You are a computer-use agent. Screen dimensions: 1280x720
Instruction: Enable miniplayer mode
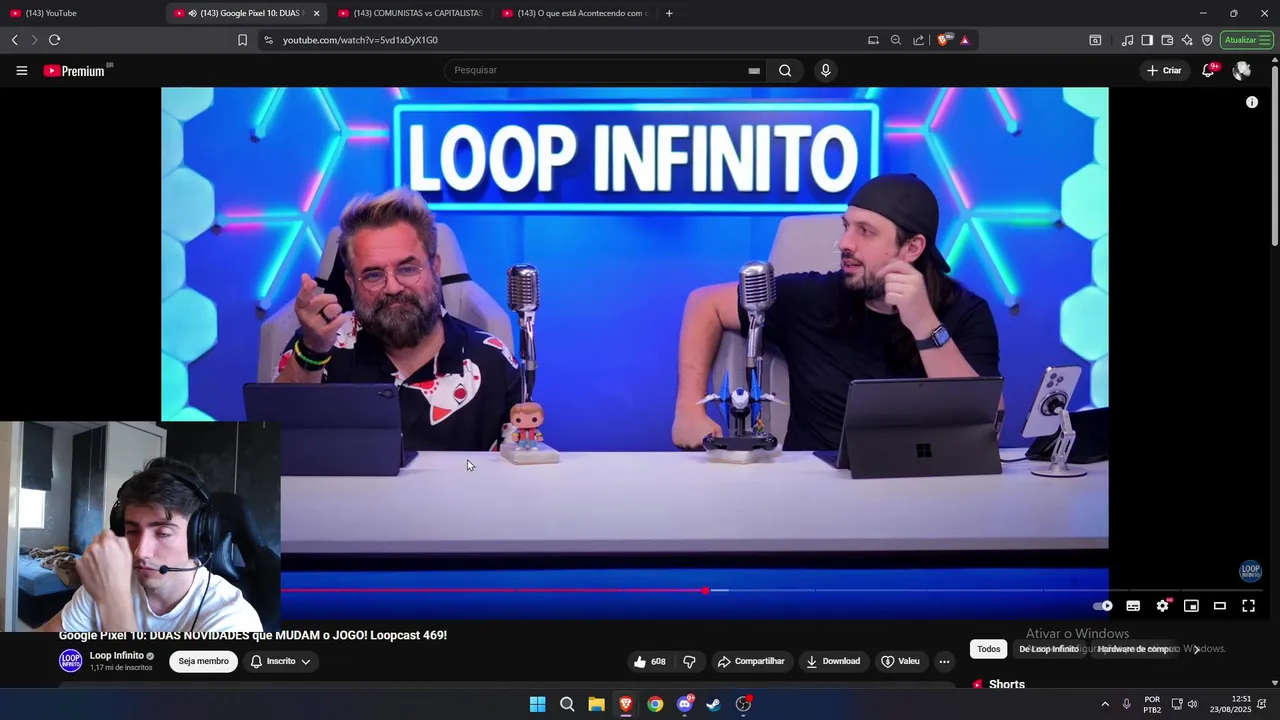pos(1191,606)
